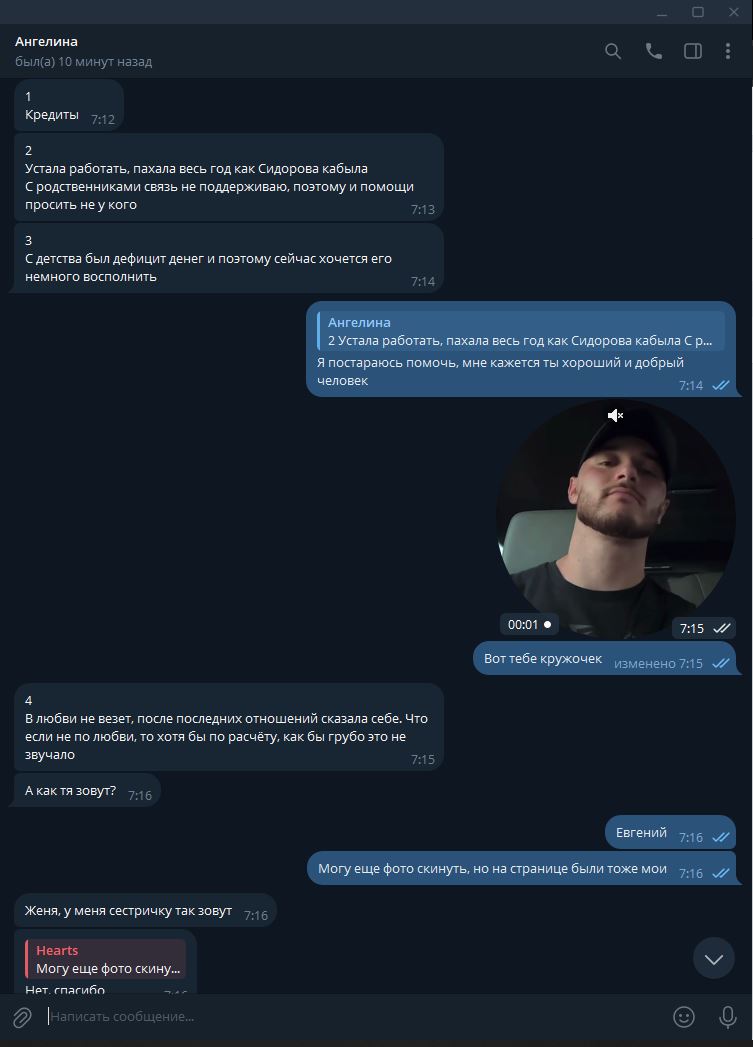Open Ангелина's profile from chat header
Viewport: 753px width, 1047px height.
click(46, 42)
